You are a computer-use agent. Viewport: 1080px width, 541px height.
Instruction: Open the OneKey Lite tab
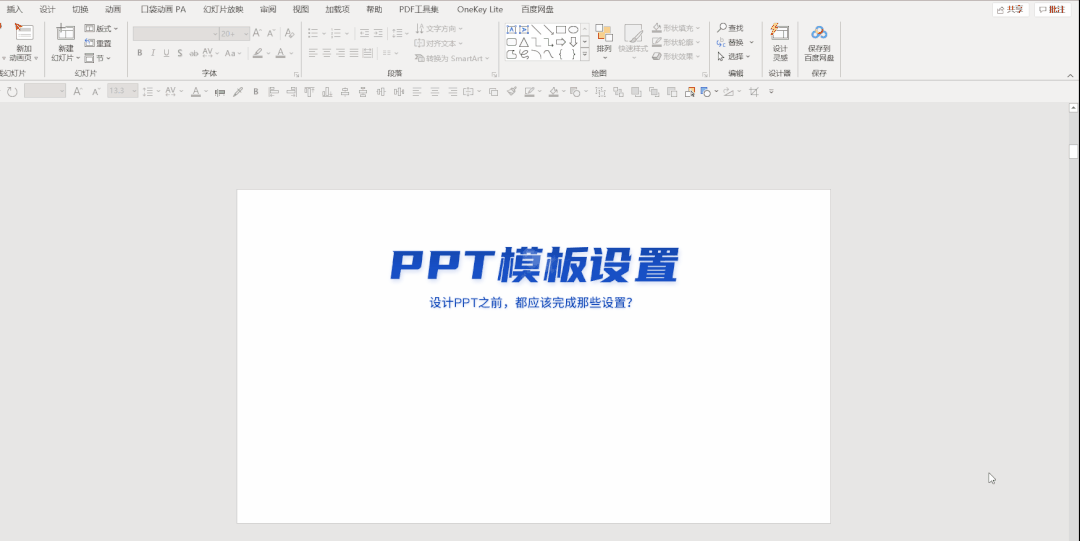tap(480, 9)
